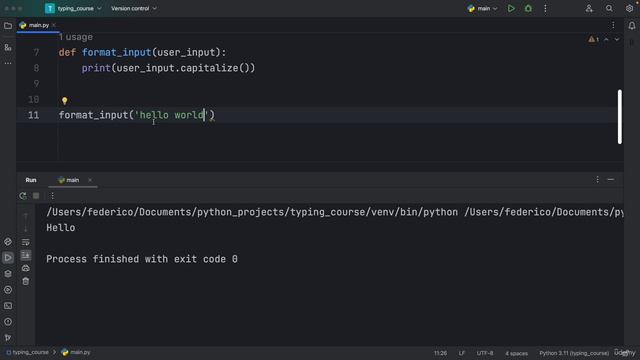Run main with the green play button

[x=511, y=9]
